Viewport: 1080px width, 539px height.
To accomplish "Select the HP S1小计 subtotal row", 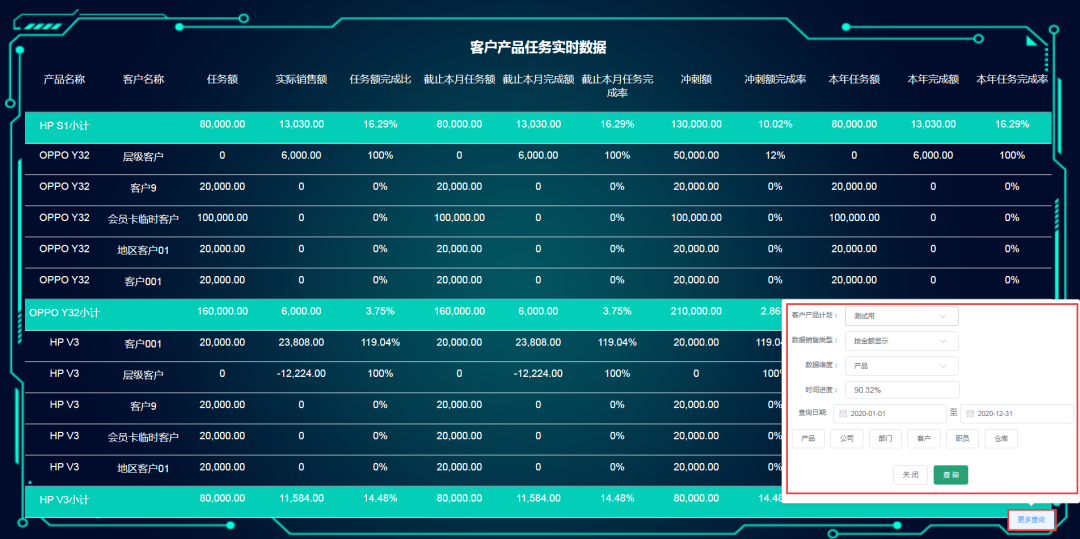I will (x=64, y=125).
